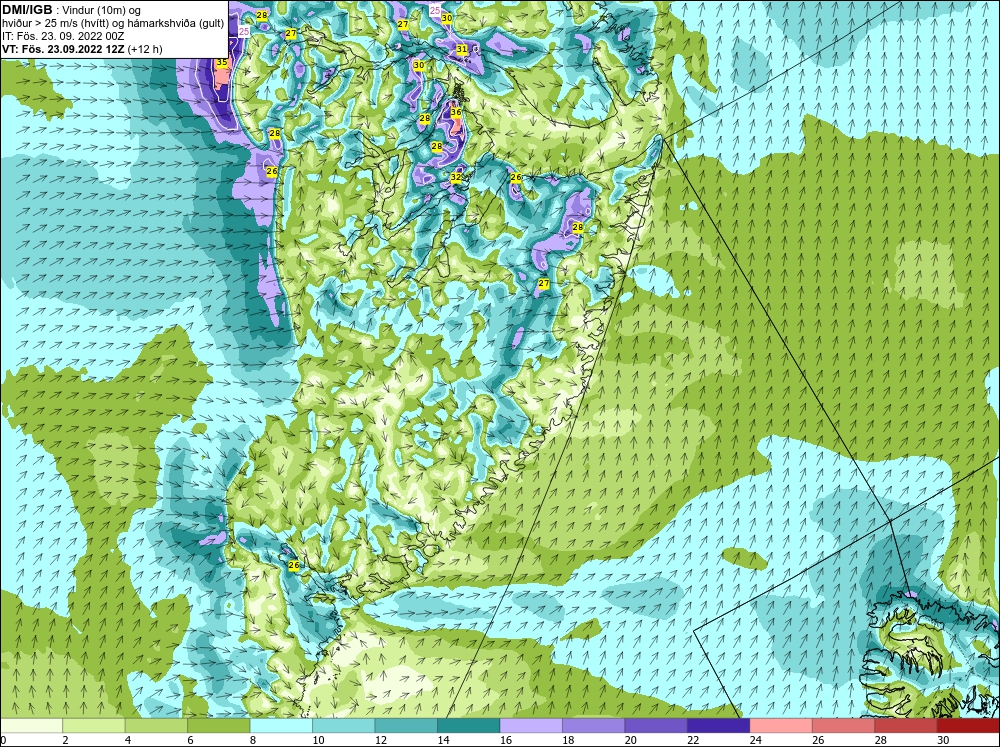This screenshot has height=747, width=1000.
Task: Pick the 26–28 m/s salmon legend swatch
Action: tap(844, 725)
